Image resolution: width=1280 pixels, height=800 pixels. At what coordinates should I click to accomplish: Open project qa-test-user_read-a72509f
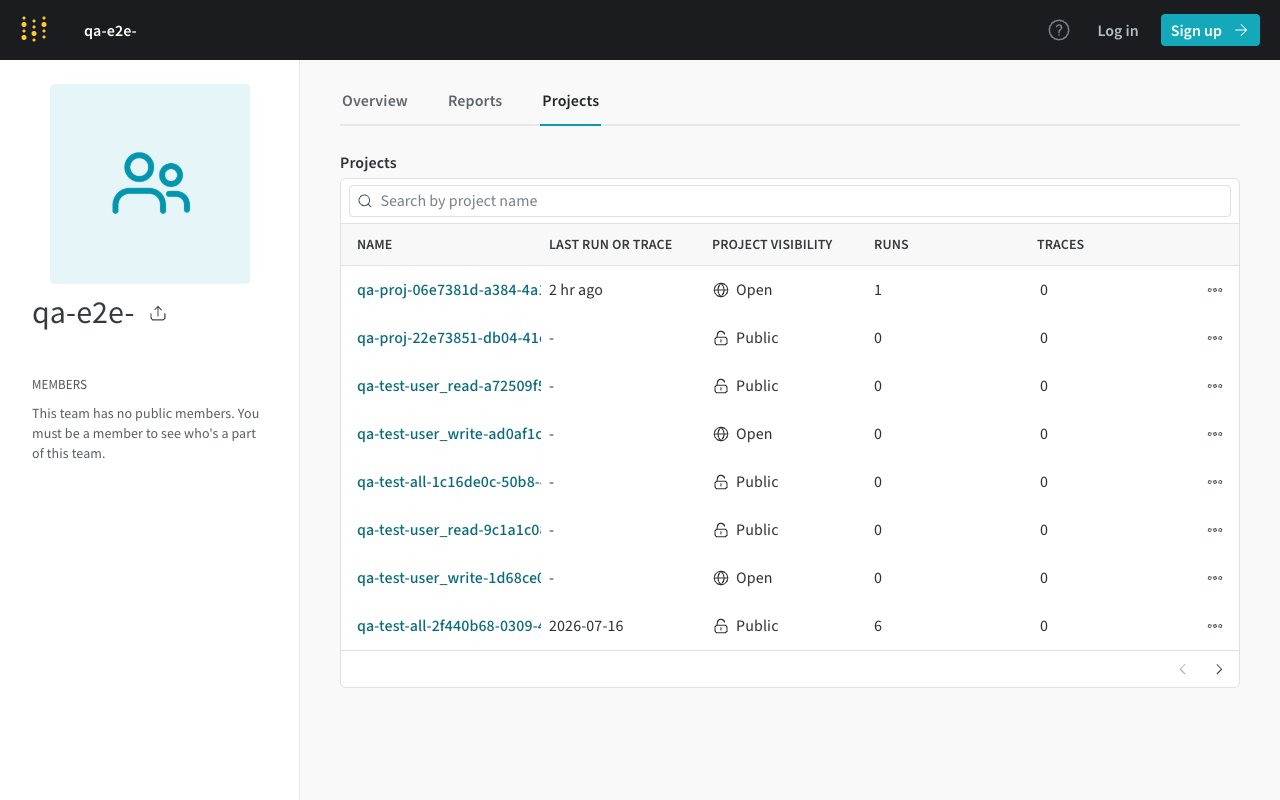[x=449, y=386]
